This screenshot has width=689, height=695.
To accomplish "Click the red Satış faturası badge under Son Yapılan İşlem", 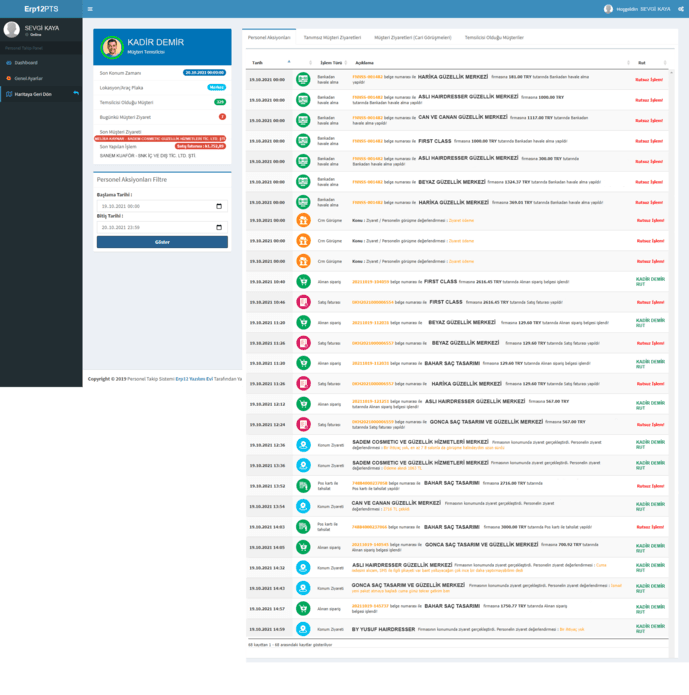I will (x=200, y=146).
